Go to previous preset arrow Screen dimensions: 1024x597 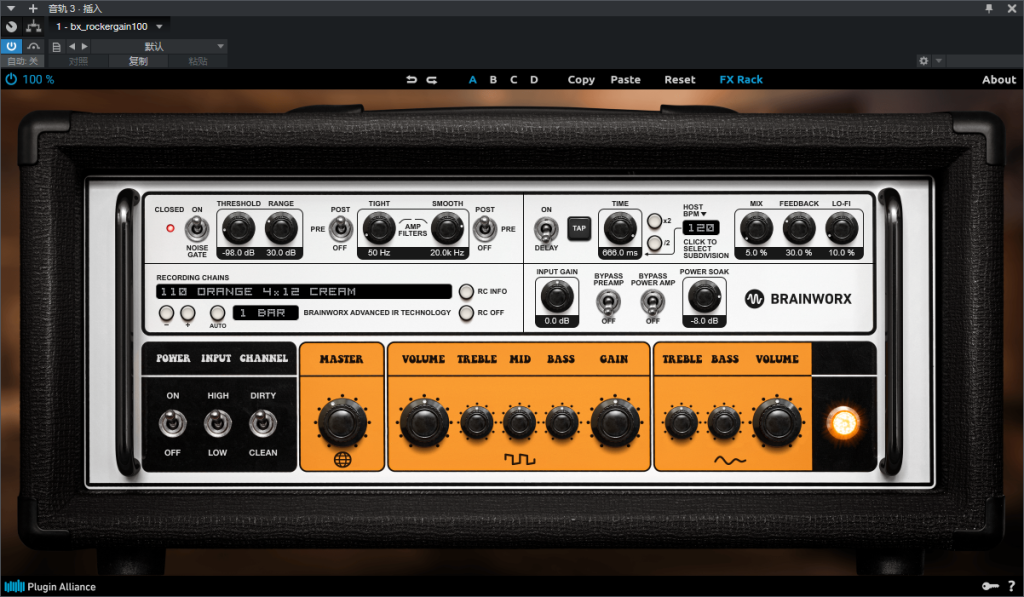tap(72, 46)
